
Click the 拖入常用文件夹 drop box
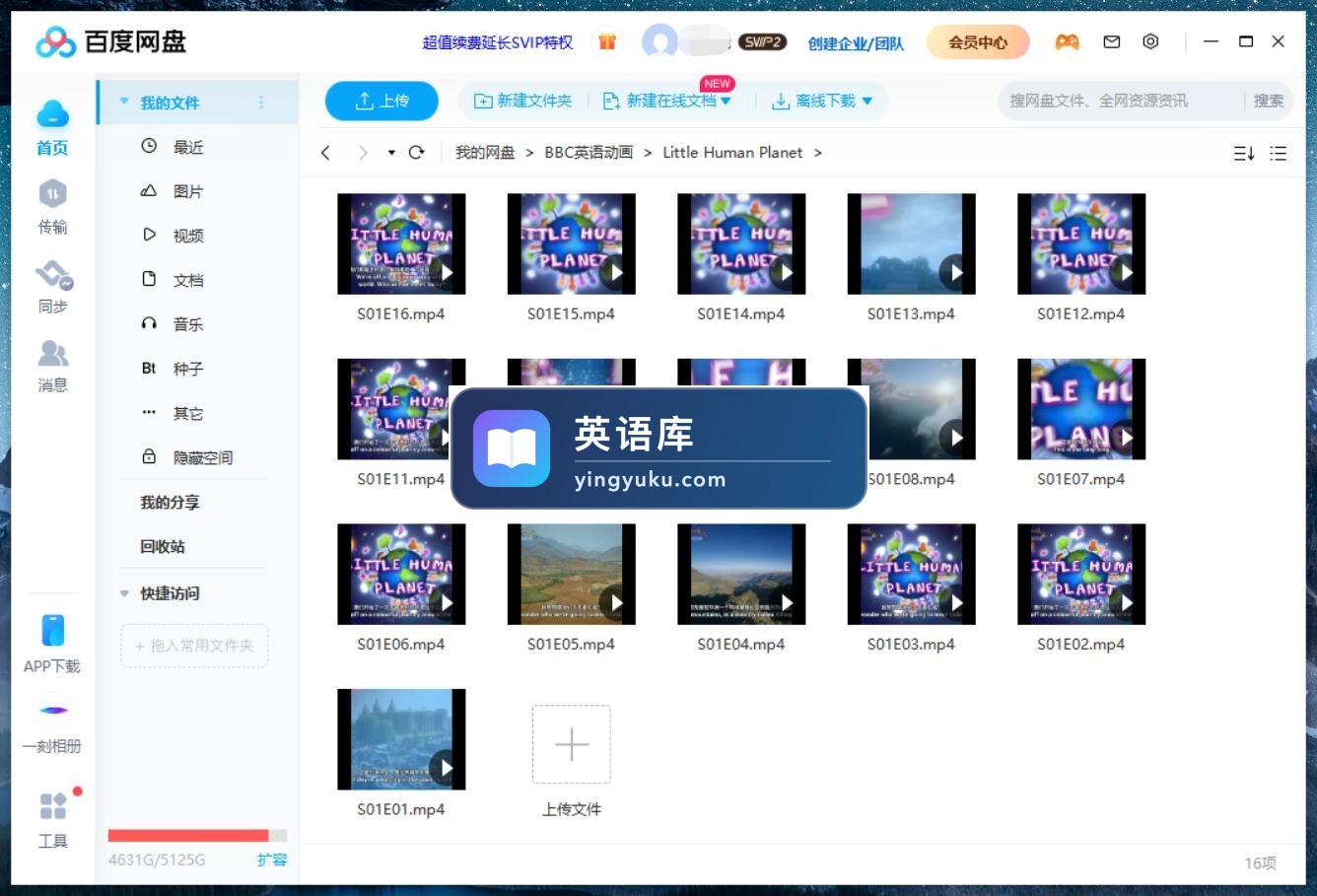[x=194, y=646]
